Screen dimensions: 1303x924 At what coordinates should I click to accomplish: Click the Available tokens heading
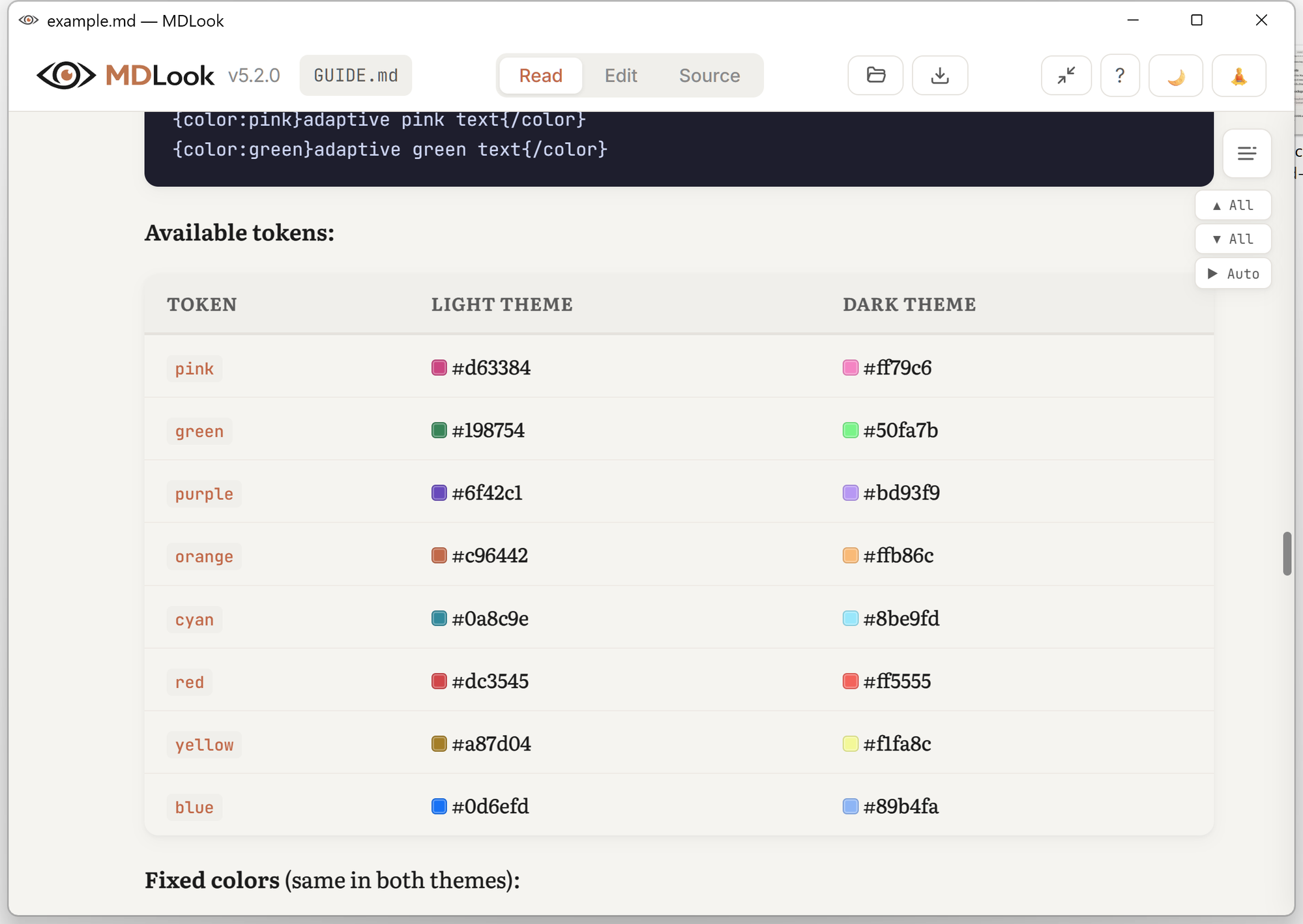point(239,233)
